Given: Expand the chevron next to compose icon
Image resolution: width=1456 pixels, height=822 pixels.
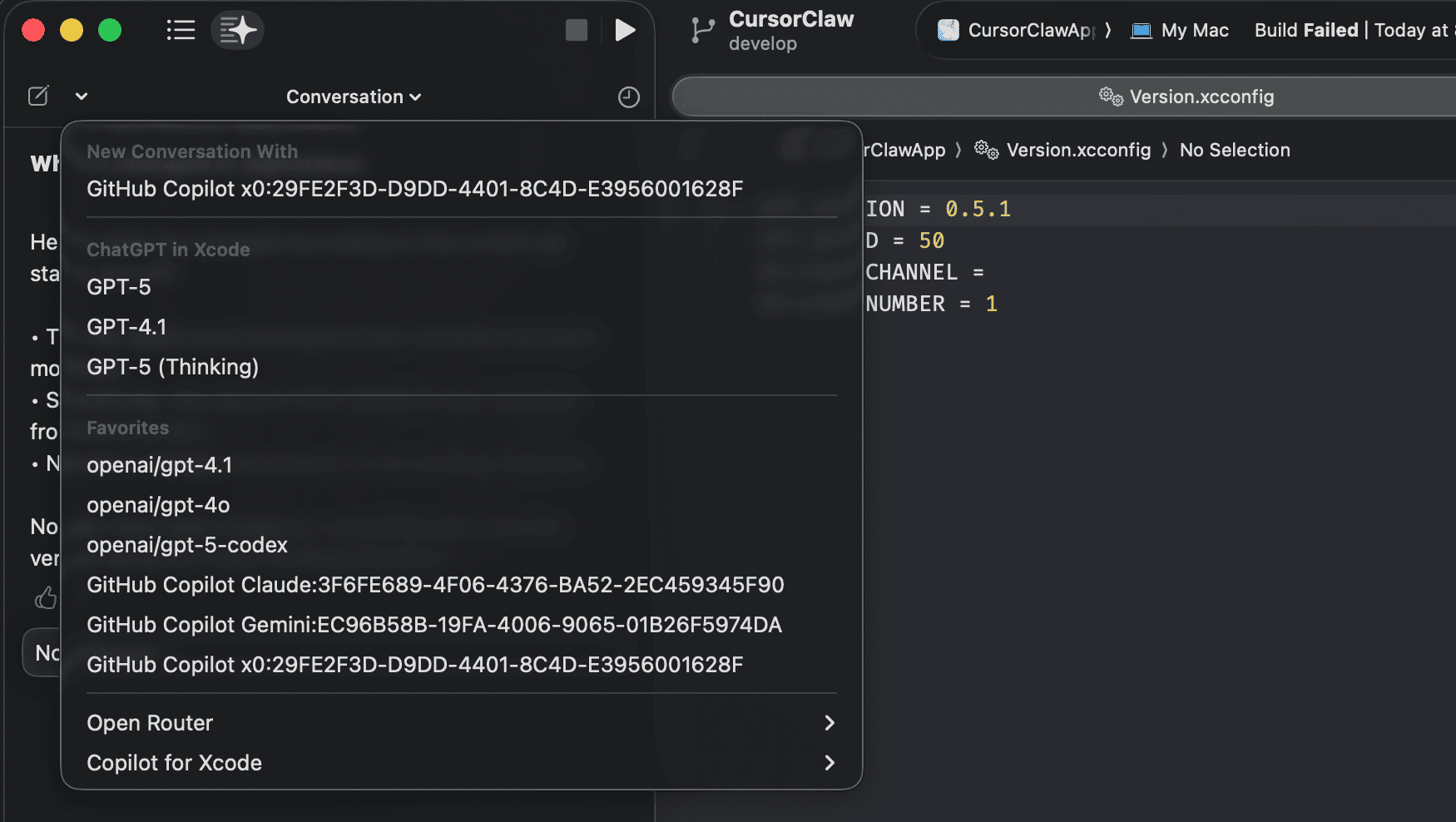Looking at the screenshot, I should (82, 96).
